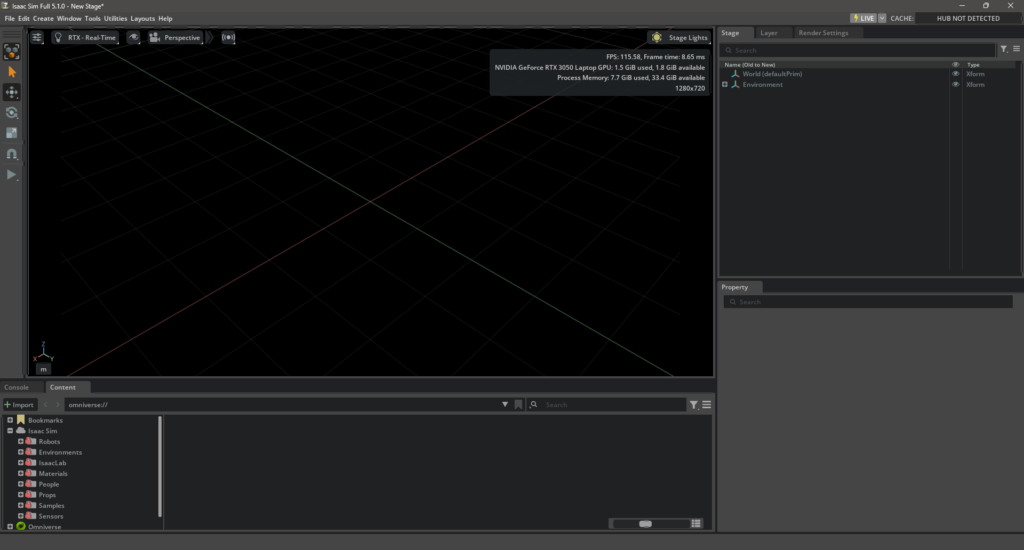
Task: Open the Perspective camera dropdown
Action: pos(176,37)
